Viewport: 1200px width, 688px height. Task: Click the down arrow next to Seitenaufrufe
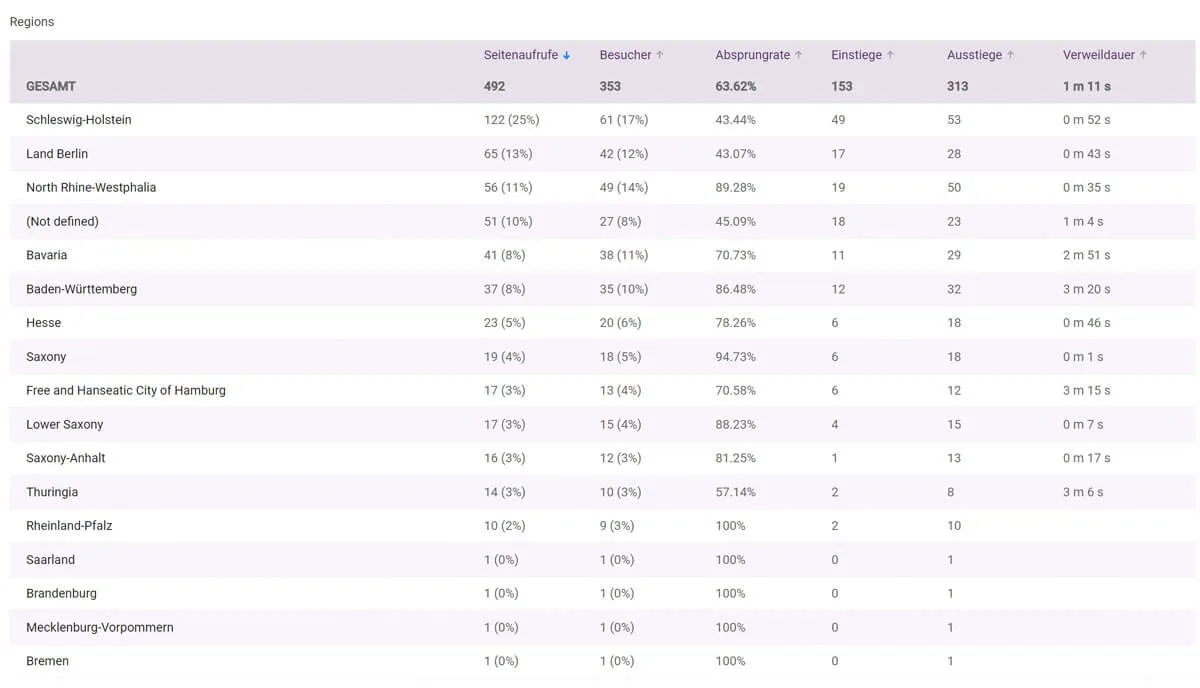click(566, 56)
